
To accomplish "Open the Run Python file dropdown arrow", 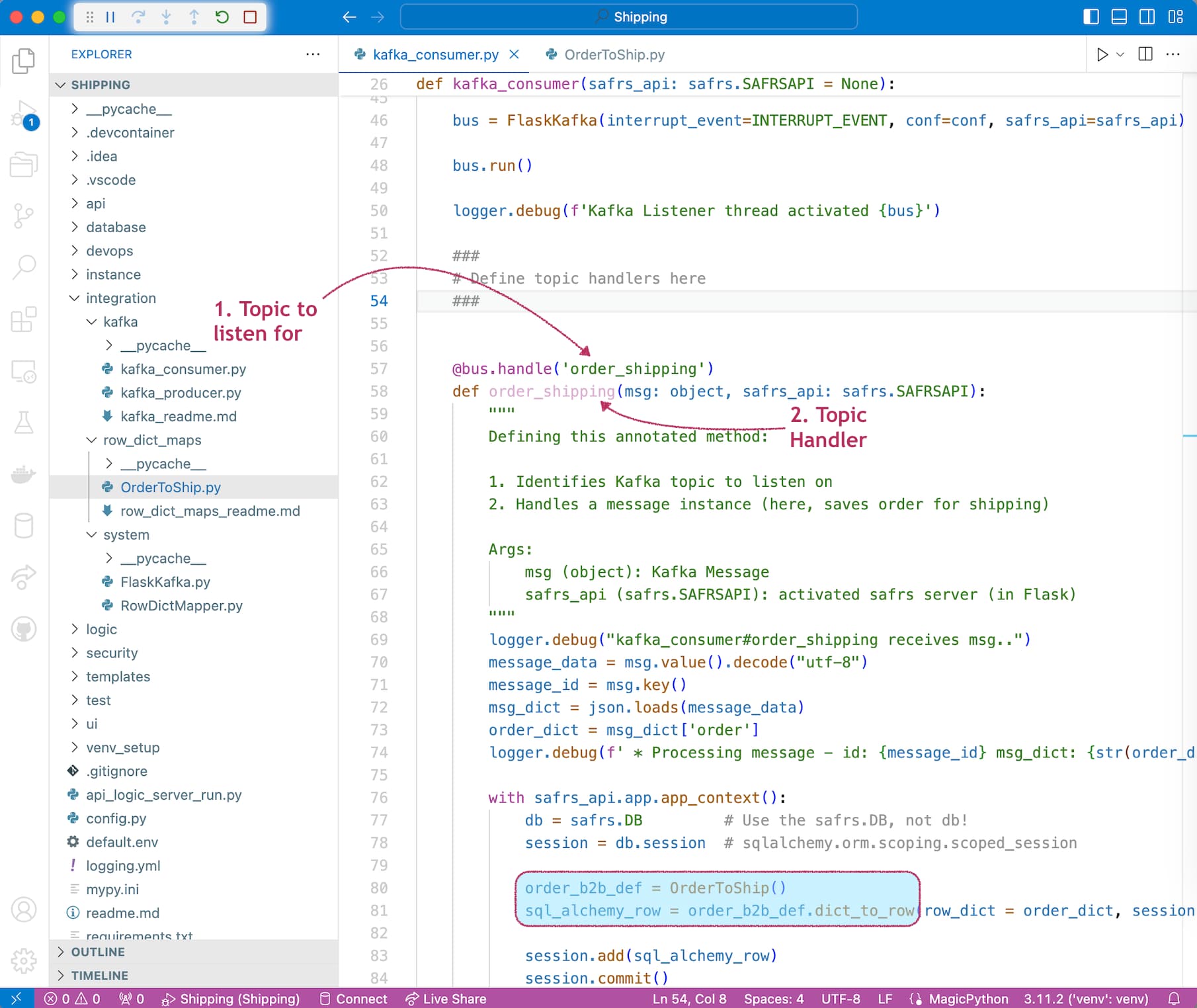I will 1120,55.
